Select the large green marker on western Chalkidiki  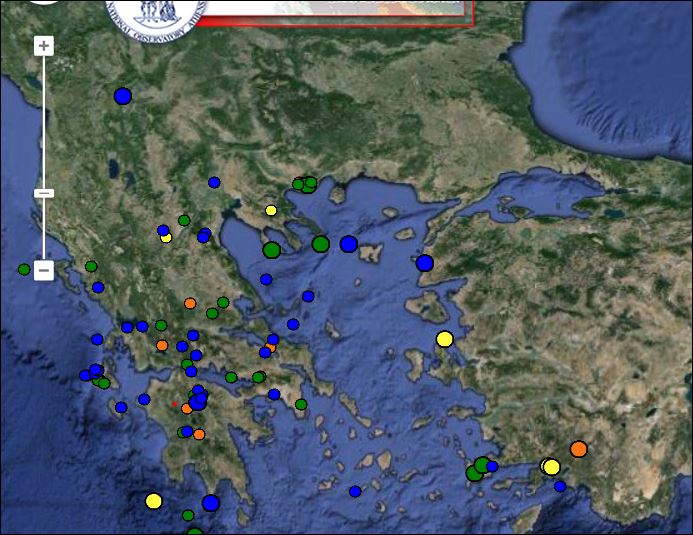[x=272, y=250]
